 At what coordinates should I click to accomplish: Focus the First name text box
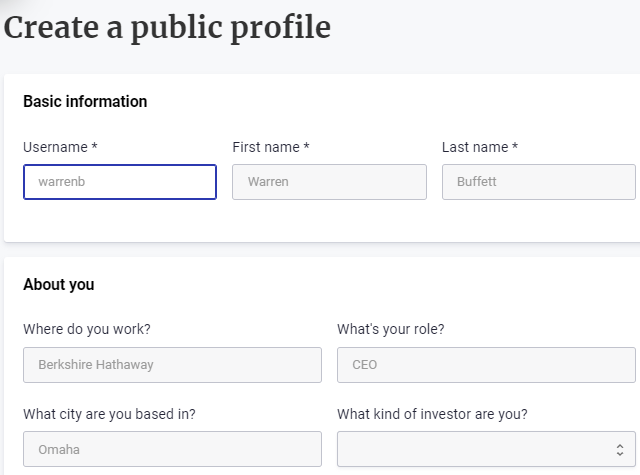[329, 182]
